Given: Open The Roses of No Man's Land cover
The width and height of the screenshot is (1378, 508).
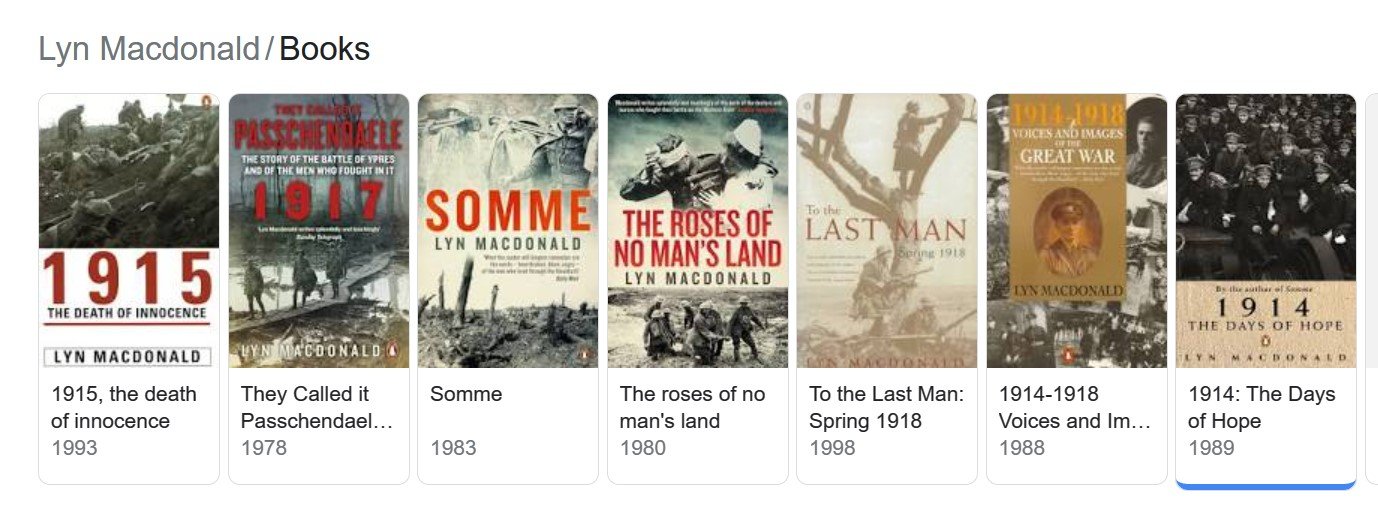Looking at the screenshot, I should click(697, 231).
